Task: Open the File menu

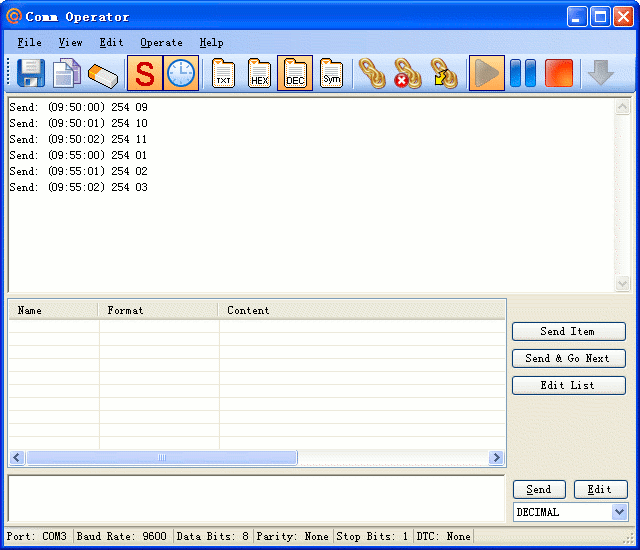Action: (x=29, y=42)
